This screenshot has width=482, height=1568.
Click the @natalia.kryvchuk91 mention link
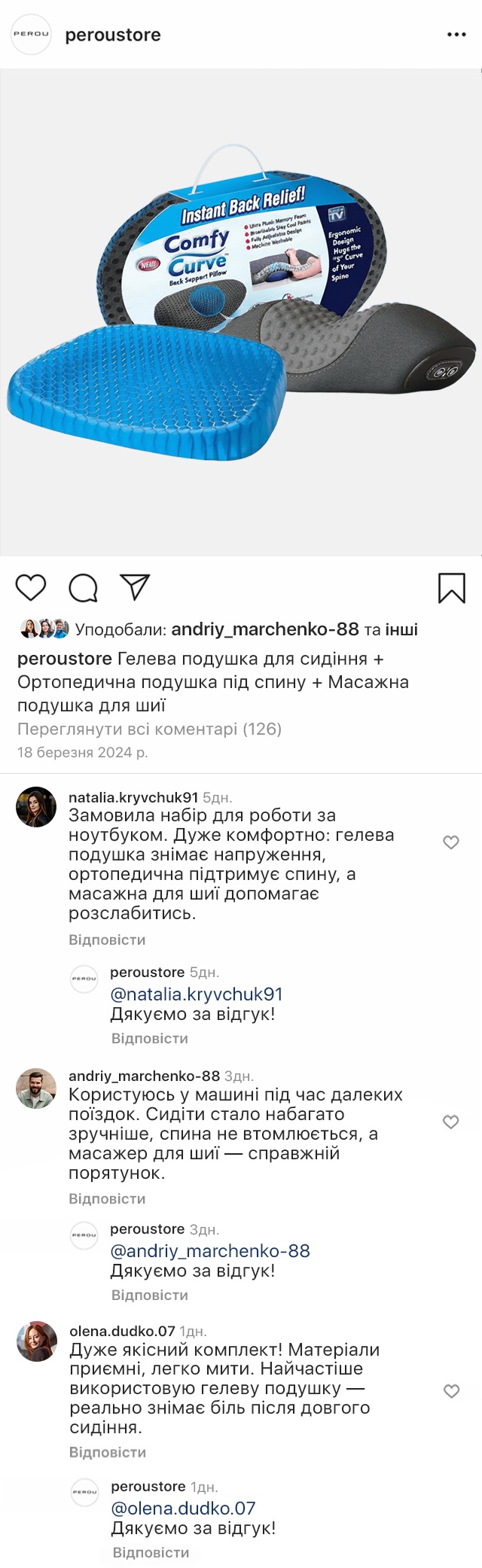(196, 994)
